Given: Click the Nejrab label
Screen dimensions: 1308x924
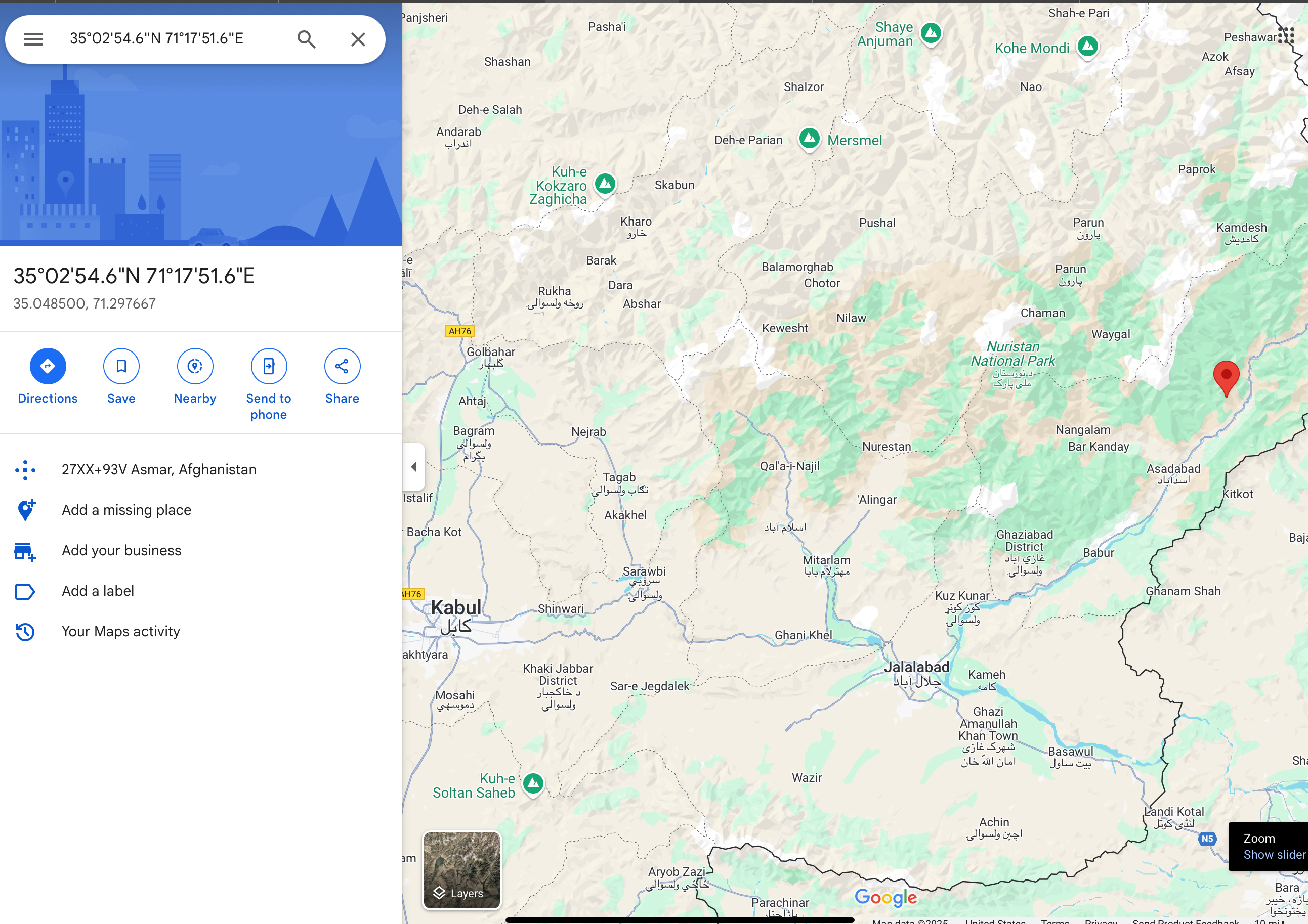Looking at the screenshot, I should (588, 432).
